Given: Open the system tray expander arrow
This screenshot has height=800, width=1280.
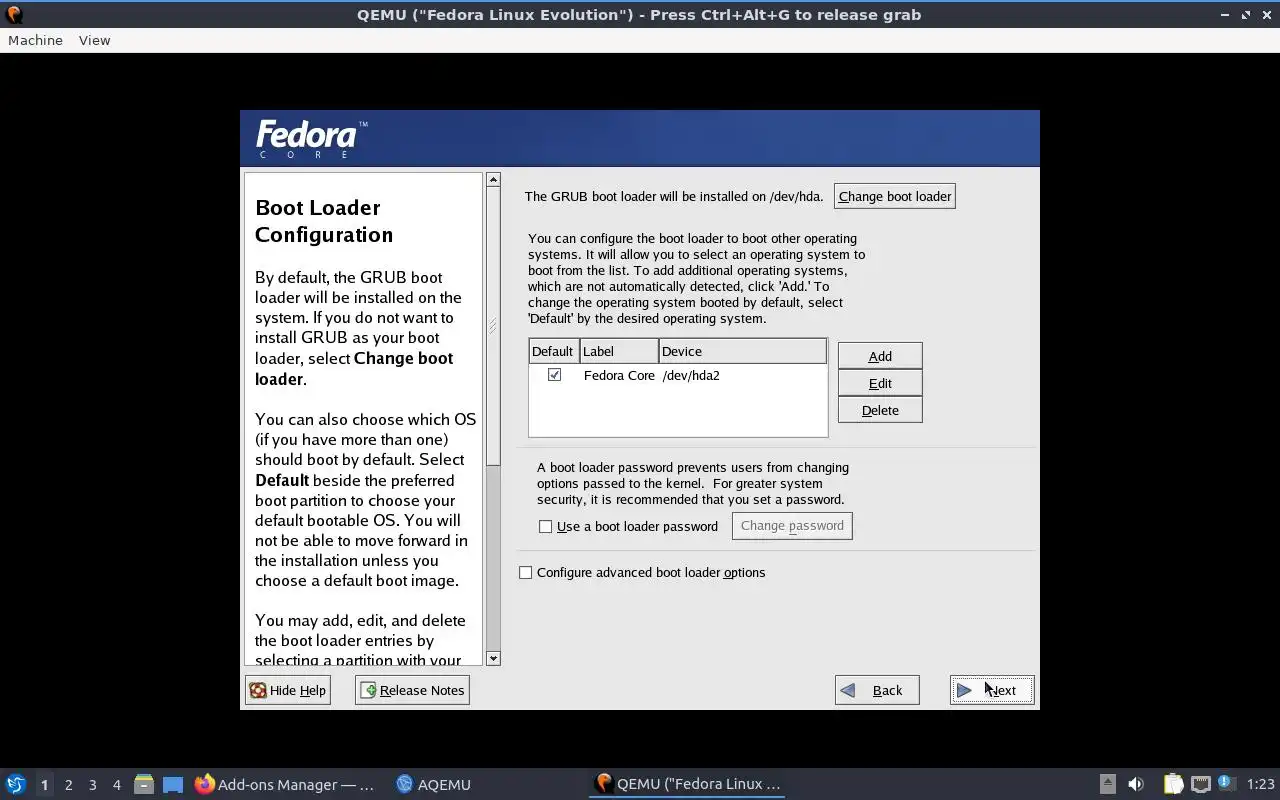Looking at the screenshot, I should (1107, 784).
